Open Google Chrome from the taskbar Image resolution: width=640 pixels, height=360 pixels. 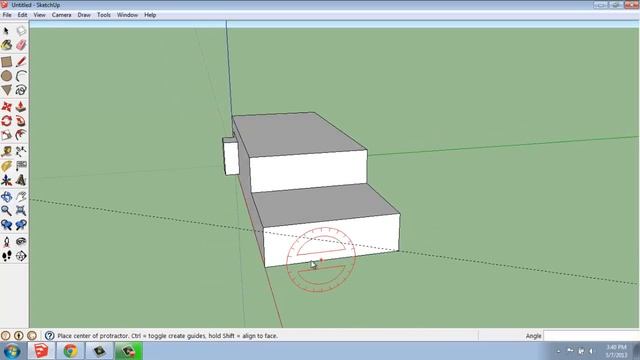(70, 351)
